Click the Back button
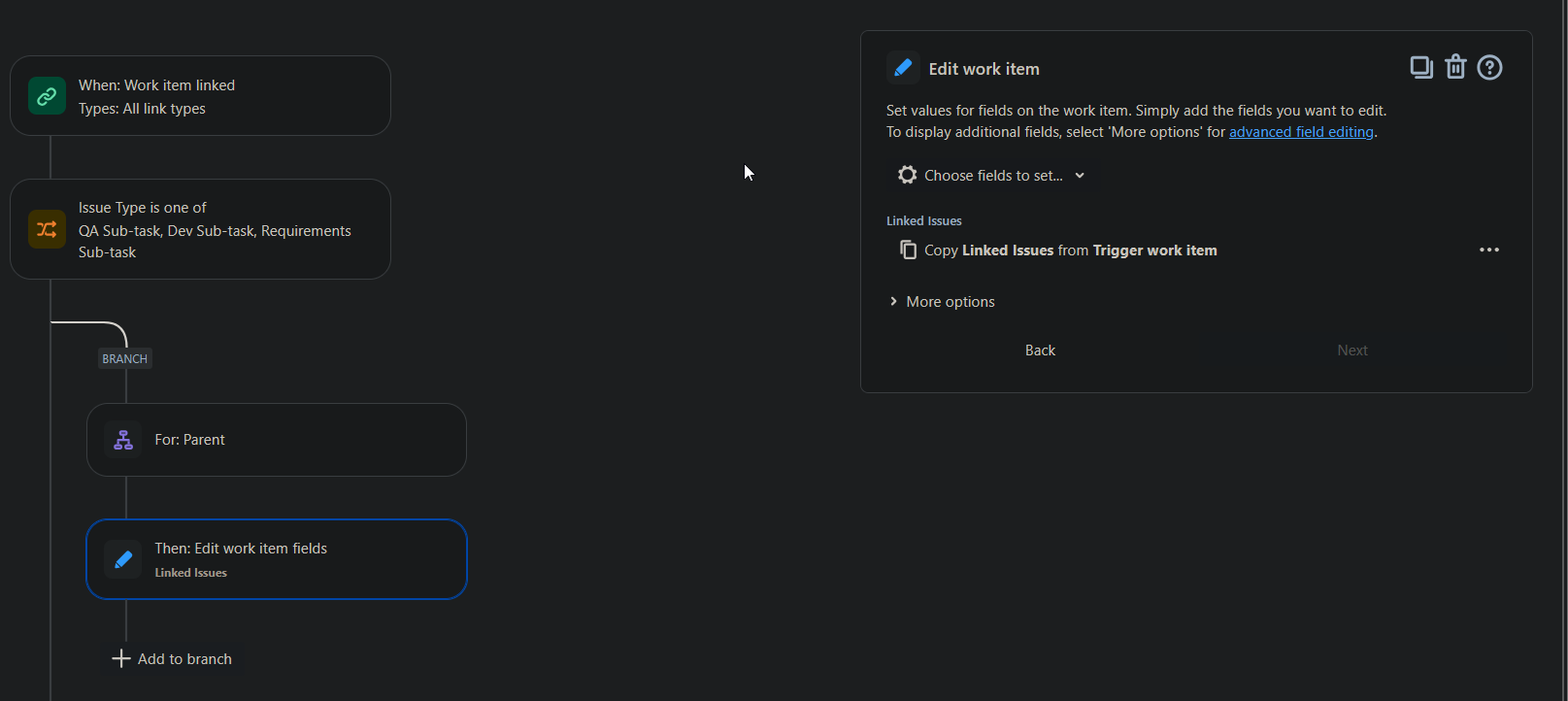This screenshot has width=1568, height=701. 1040,350
